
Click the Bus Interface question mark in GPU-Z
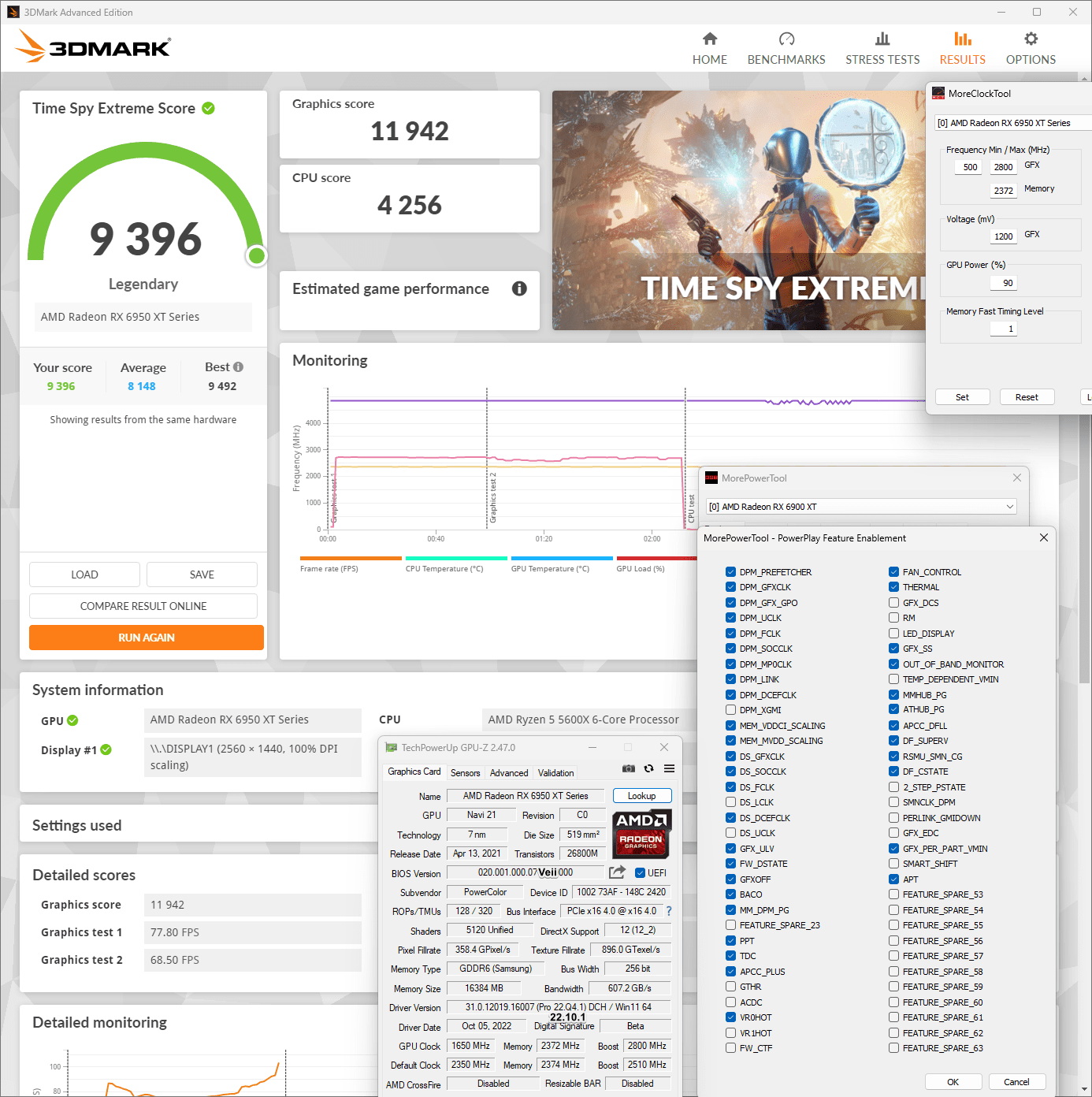pos(669,911)
